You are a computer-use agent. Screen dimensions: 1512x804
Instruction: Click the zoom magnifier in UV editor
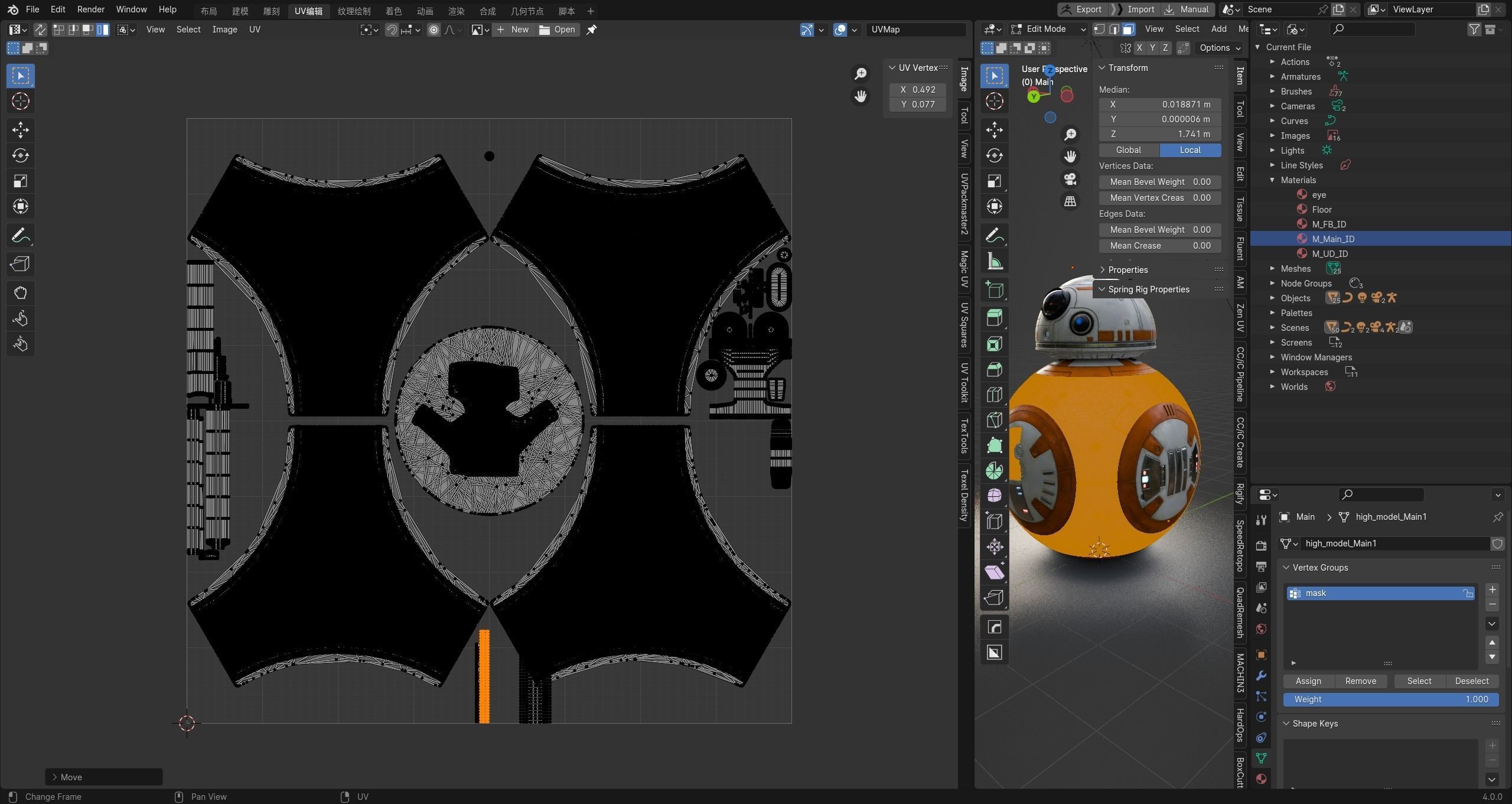[861, 73]
